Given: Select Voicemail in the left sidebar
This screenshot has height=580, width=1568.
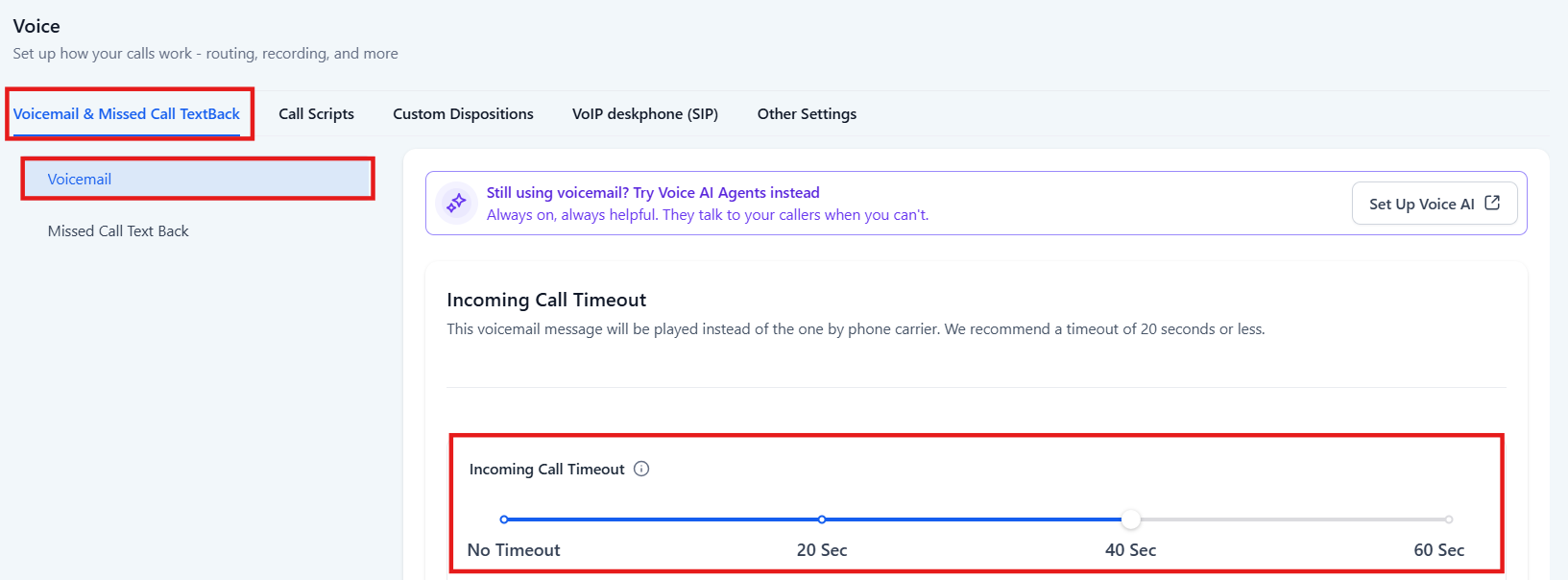Looking at the screenshot, I should (80, 179).
